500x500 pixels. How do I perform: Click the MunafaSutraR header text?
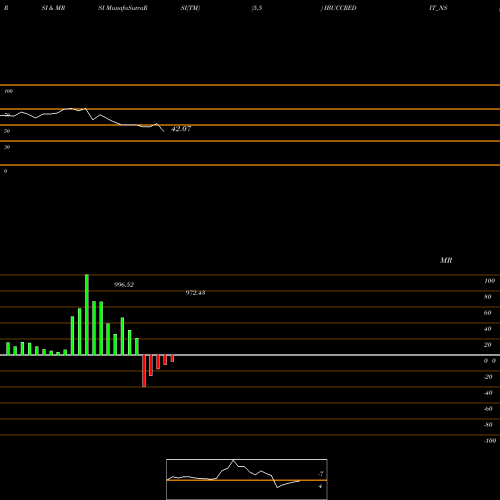click(127, 8)
